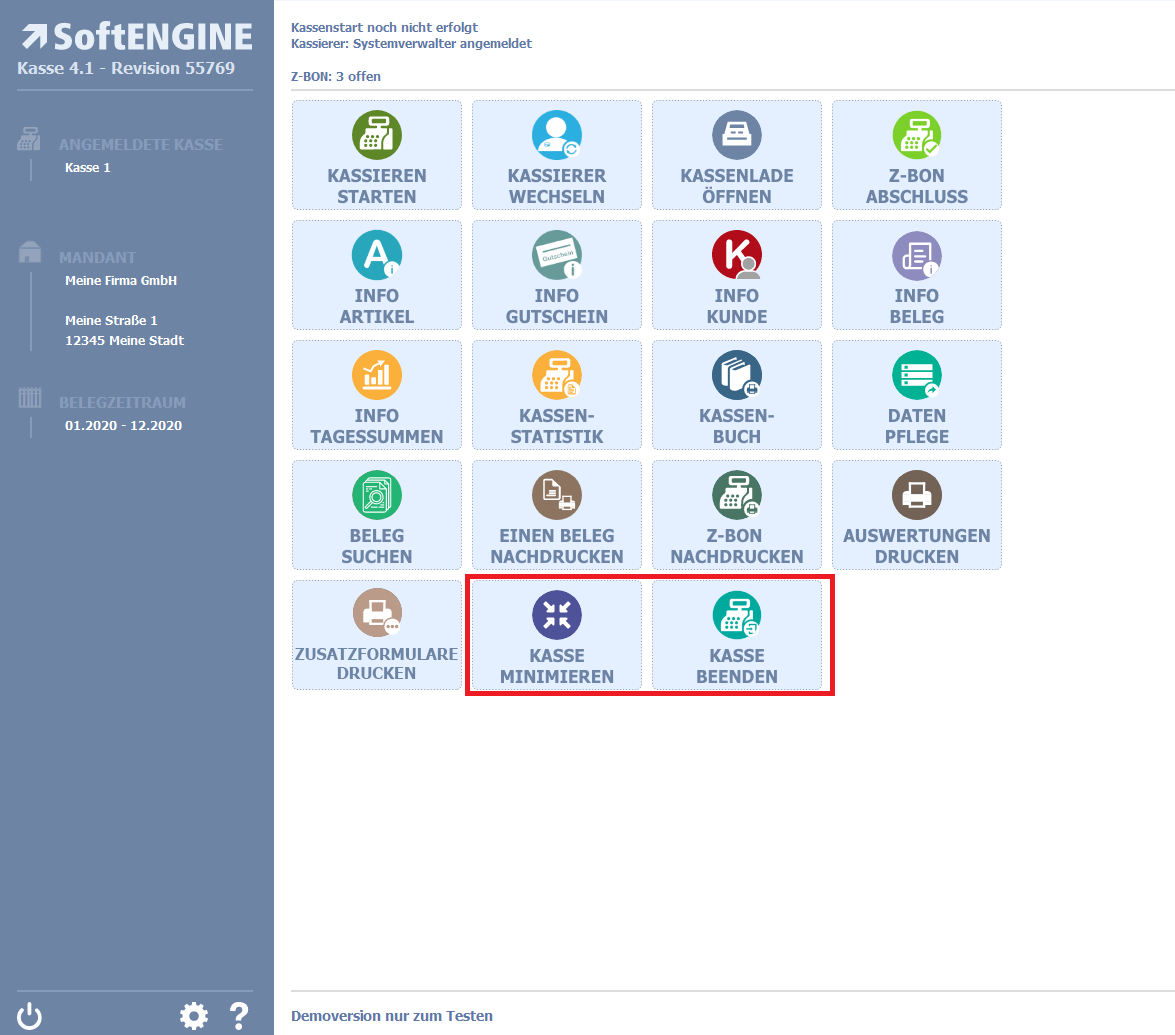
Task: Start the Z-Bon Abschluss
Action: tap(917, 155)
